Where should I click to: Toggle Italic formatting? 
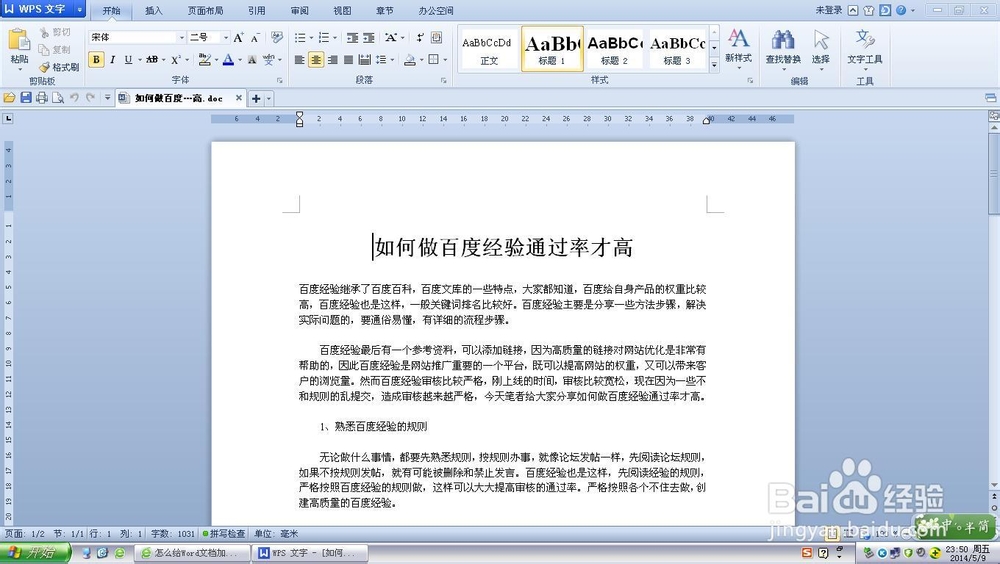(112, 60)
